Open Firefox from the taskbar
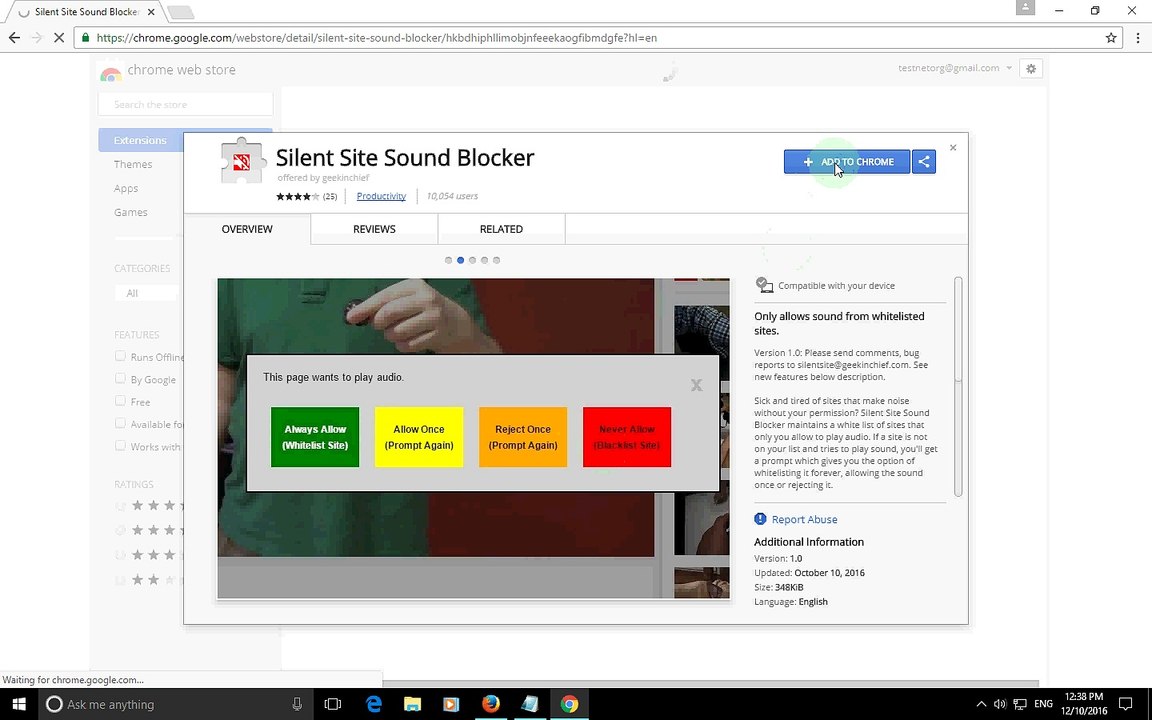 (490, 704)
